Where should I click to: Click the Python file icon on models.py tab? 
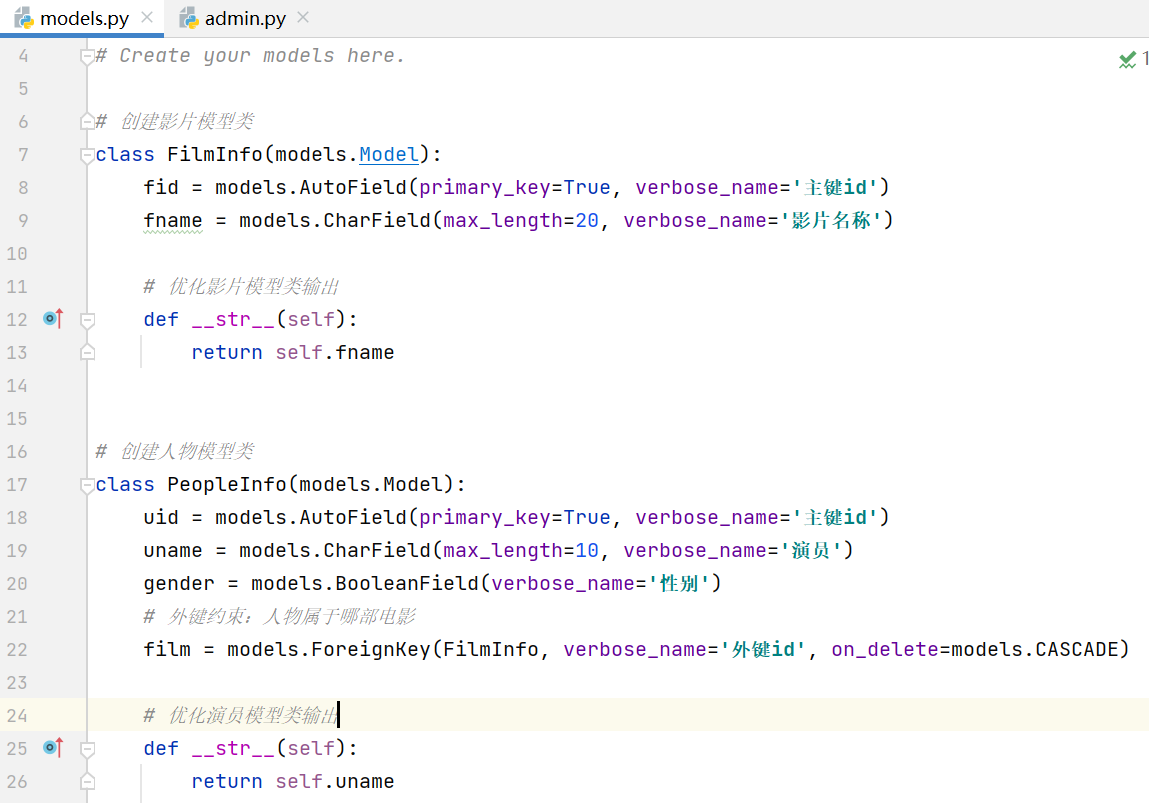tap(24, 18)
